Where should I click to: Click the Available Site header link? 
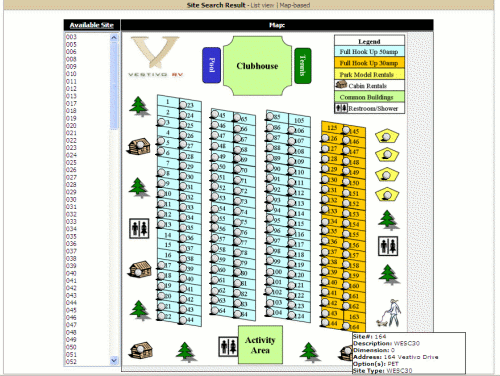pos(92,25)
